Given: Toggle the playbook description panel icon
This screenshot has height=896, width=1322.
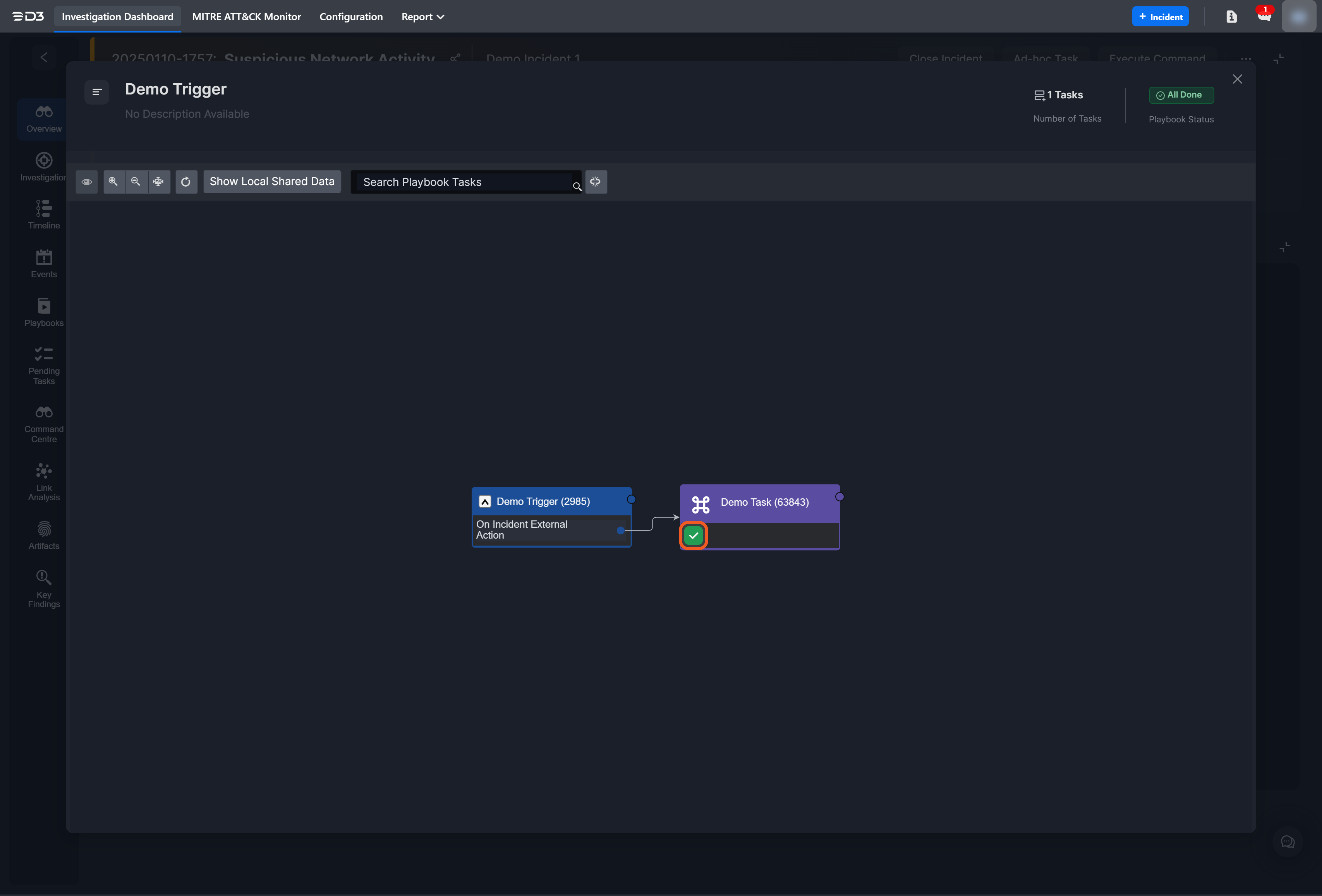Looking at the screenshot, I should [97, 92].
